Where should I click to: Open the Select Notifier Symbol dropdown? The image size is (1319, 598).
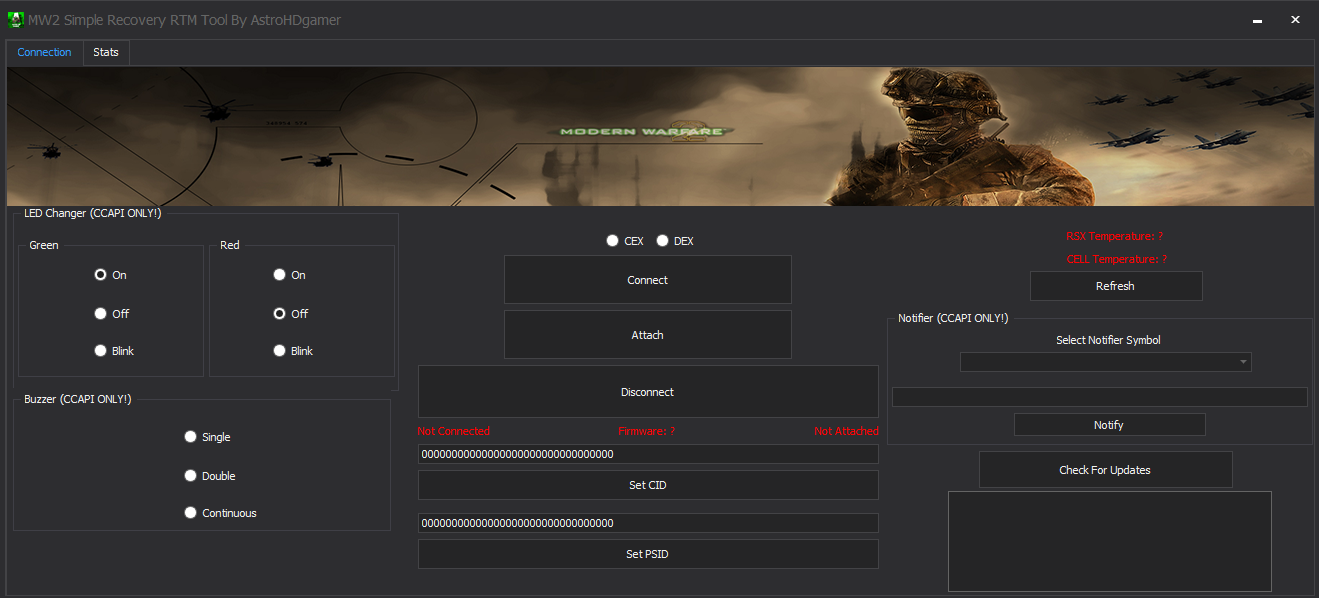1106,362
